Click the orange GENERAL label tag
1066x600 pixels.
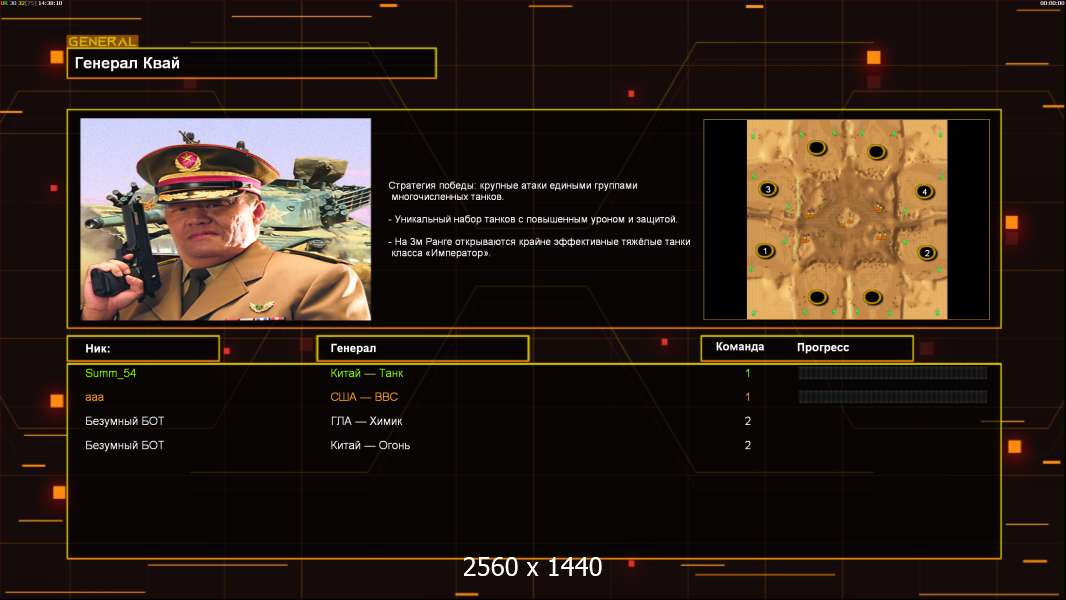102,42
